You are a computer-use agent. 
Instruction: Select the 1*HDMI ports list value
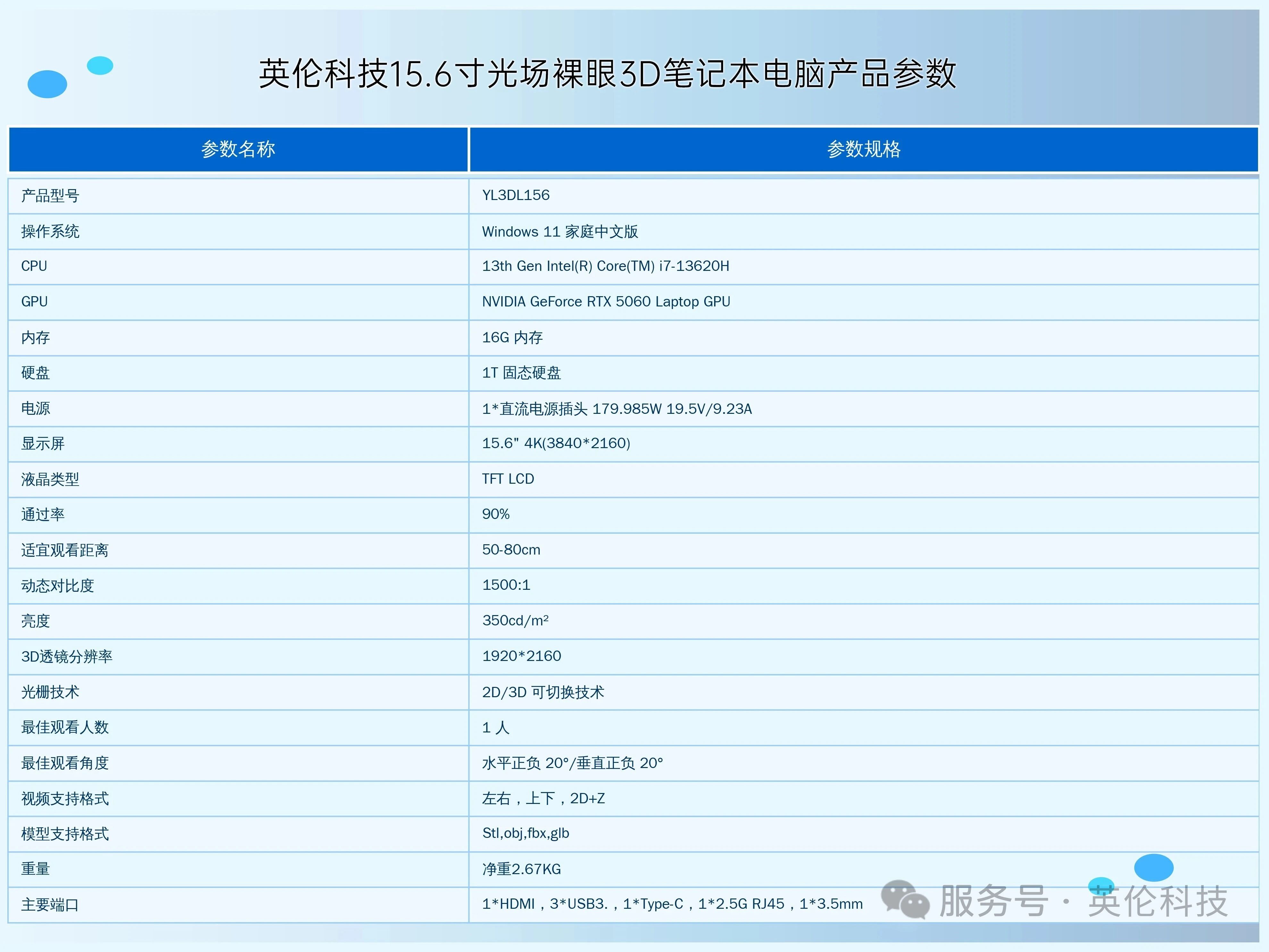tap(672, 904)
